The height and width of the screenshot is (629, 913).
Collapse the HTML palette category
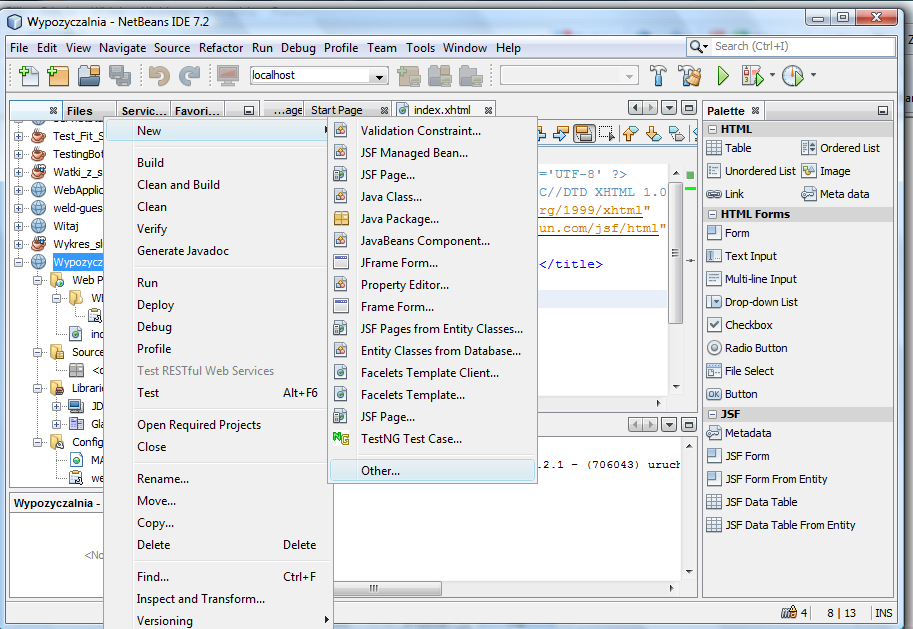point(712,129)
